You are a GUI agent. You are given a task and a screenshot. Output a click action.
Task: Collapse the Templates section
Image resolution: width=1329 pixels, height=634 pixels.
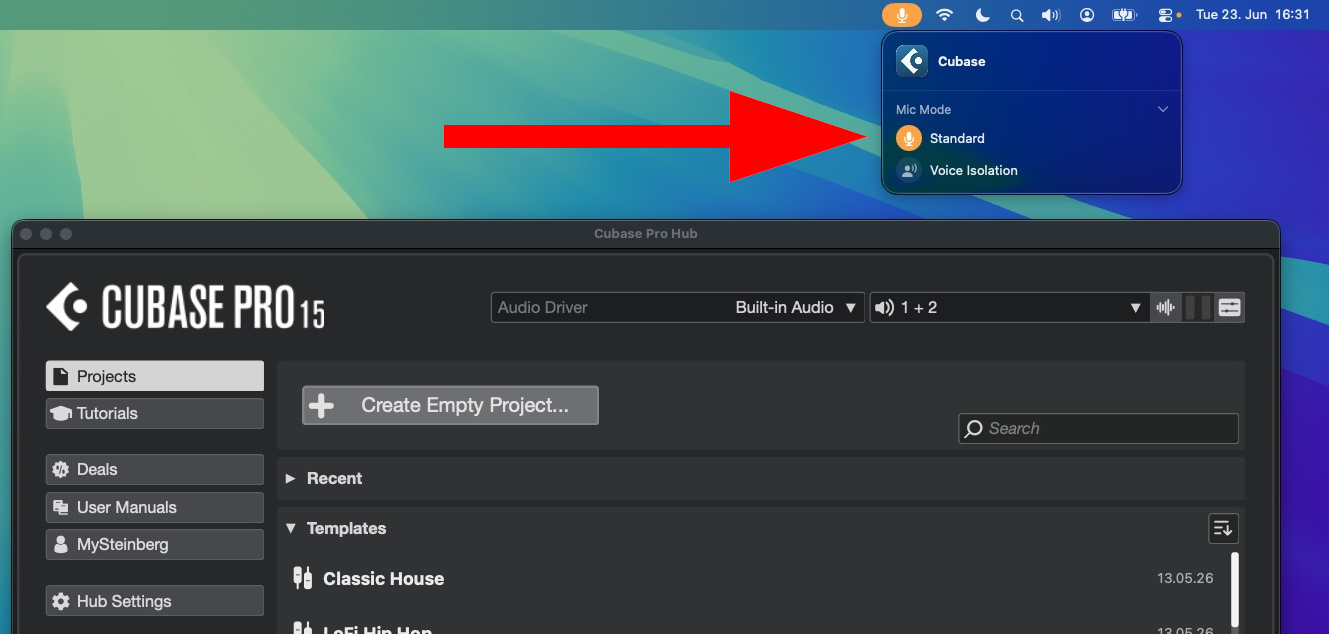point(291,528)
